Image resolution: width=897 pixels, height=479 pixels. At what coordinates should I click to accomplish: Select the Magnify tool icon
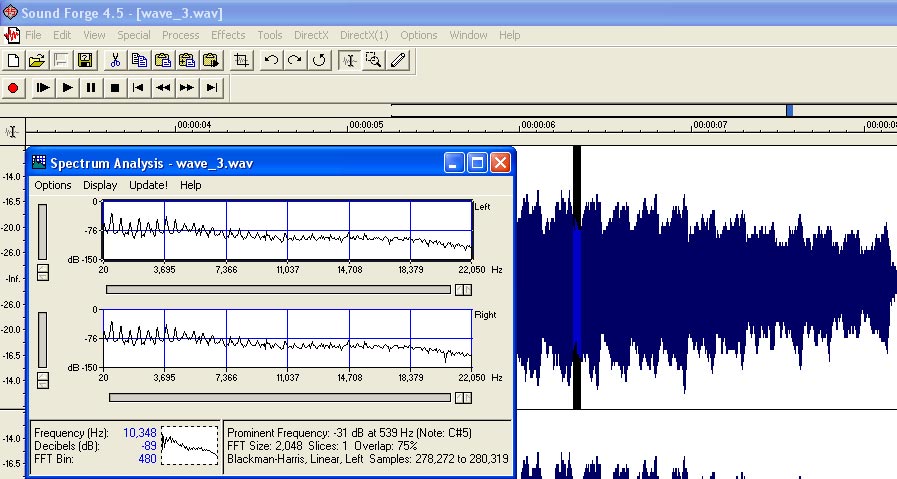point(374,60)
